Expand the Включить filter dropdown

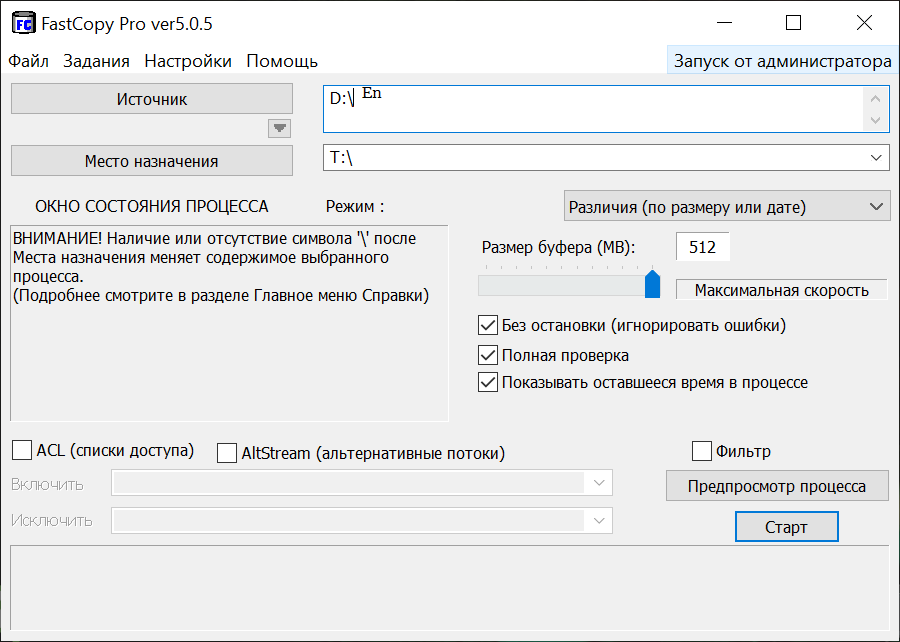[x=599, y=483]
